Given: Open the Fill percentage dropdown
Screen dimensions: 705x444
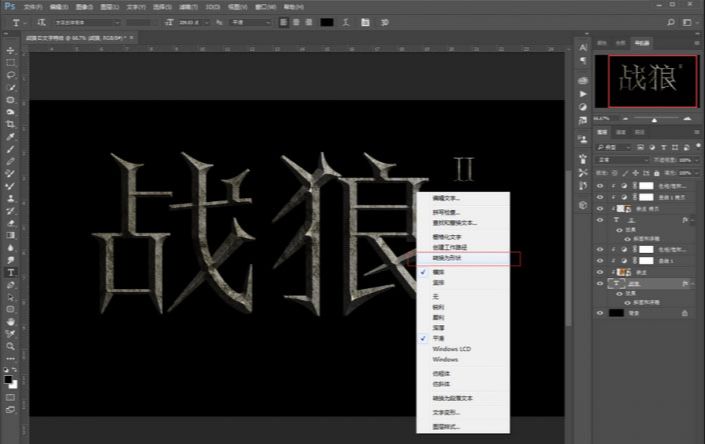Looking at the screenshot, I should point(696,173).
